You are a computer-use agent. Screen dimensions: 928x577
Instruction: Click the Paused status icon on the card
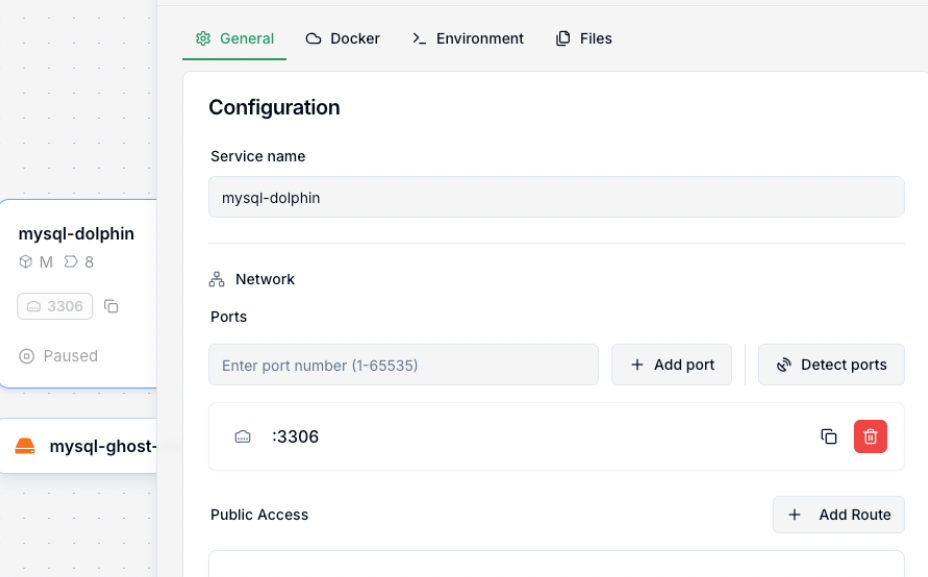(27, 356)
